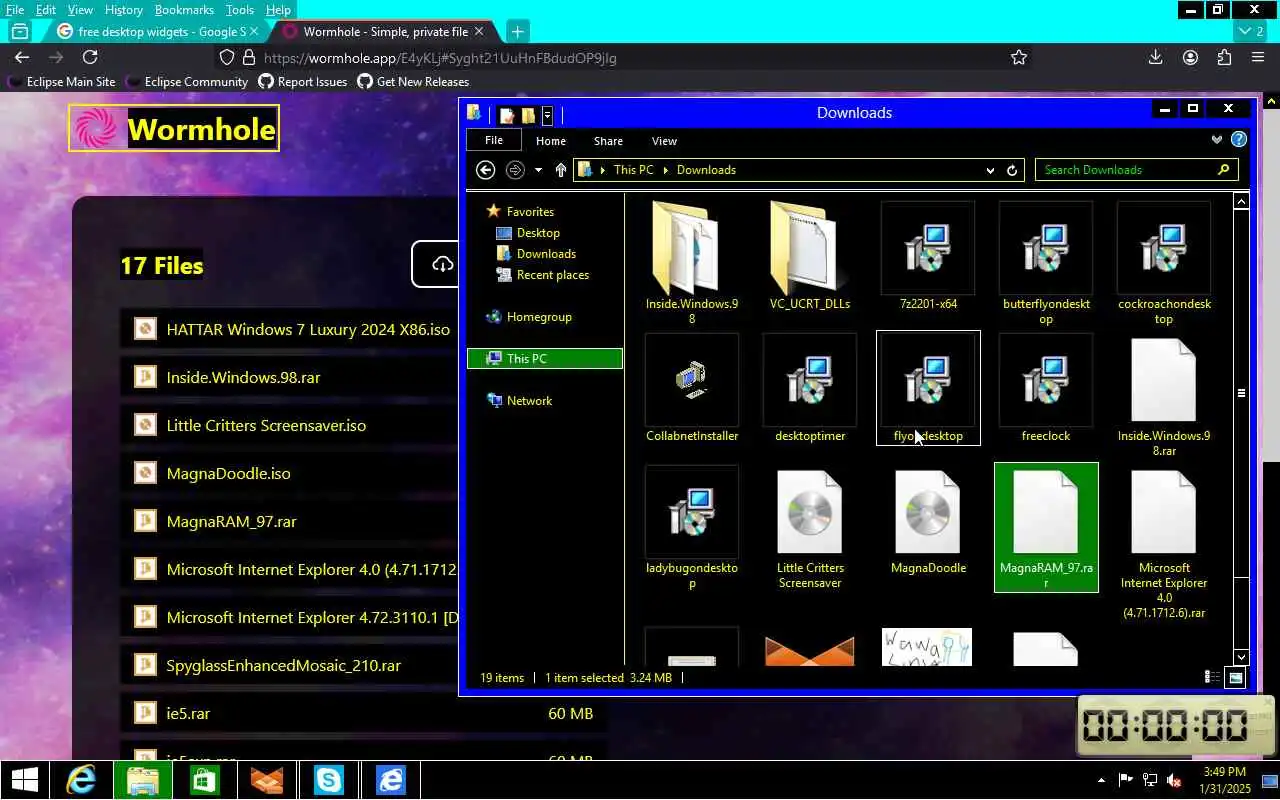This screenshot has width=1280, height=800.
Task: Select Homegroup in navigation pane
Action: [x=529, y=317]
